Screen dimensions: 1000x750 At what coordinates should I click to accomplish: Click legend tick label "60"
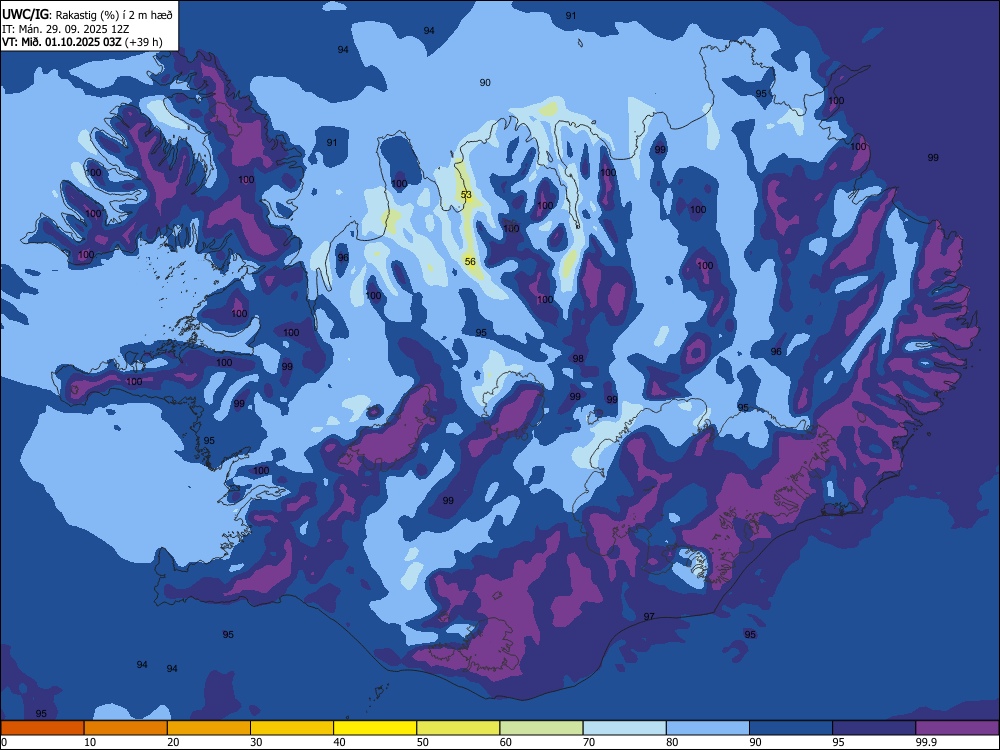[x=506, y=742]
